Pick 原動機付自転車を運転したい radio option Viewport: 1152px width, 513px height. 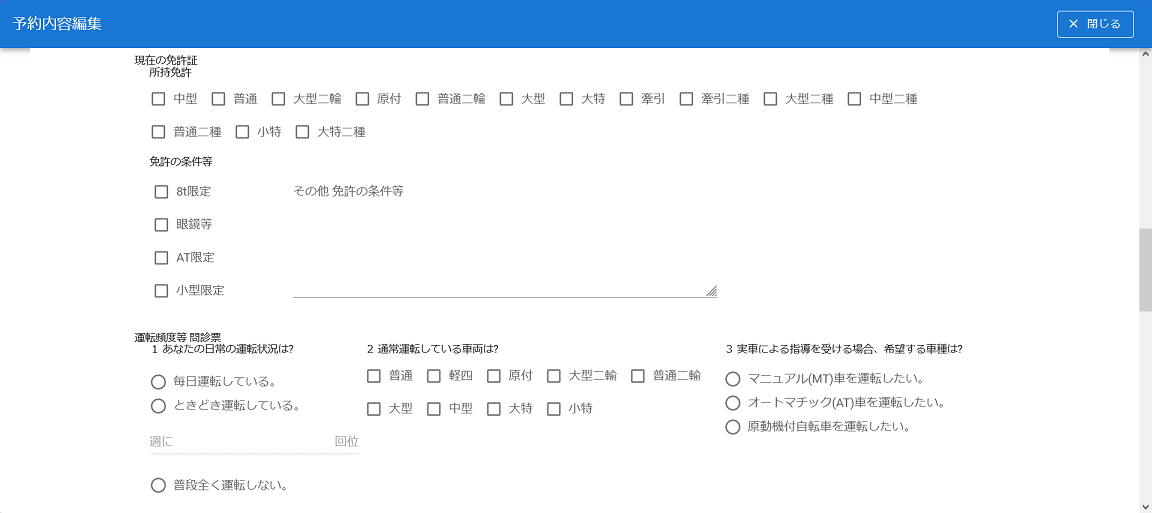click(733, 427)
